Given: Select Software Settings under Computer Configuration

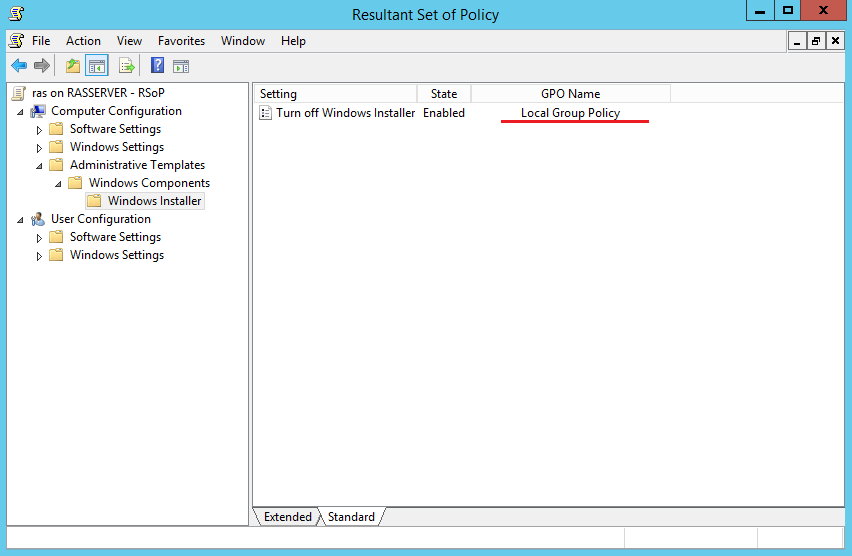Looking at the screenshot, I should 115,129.
